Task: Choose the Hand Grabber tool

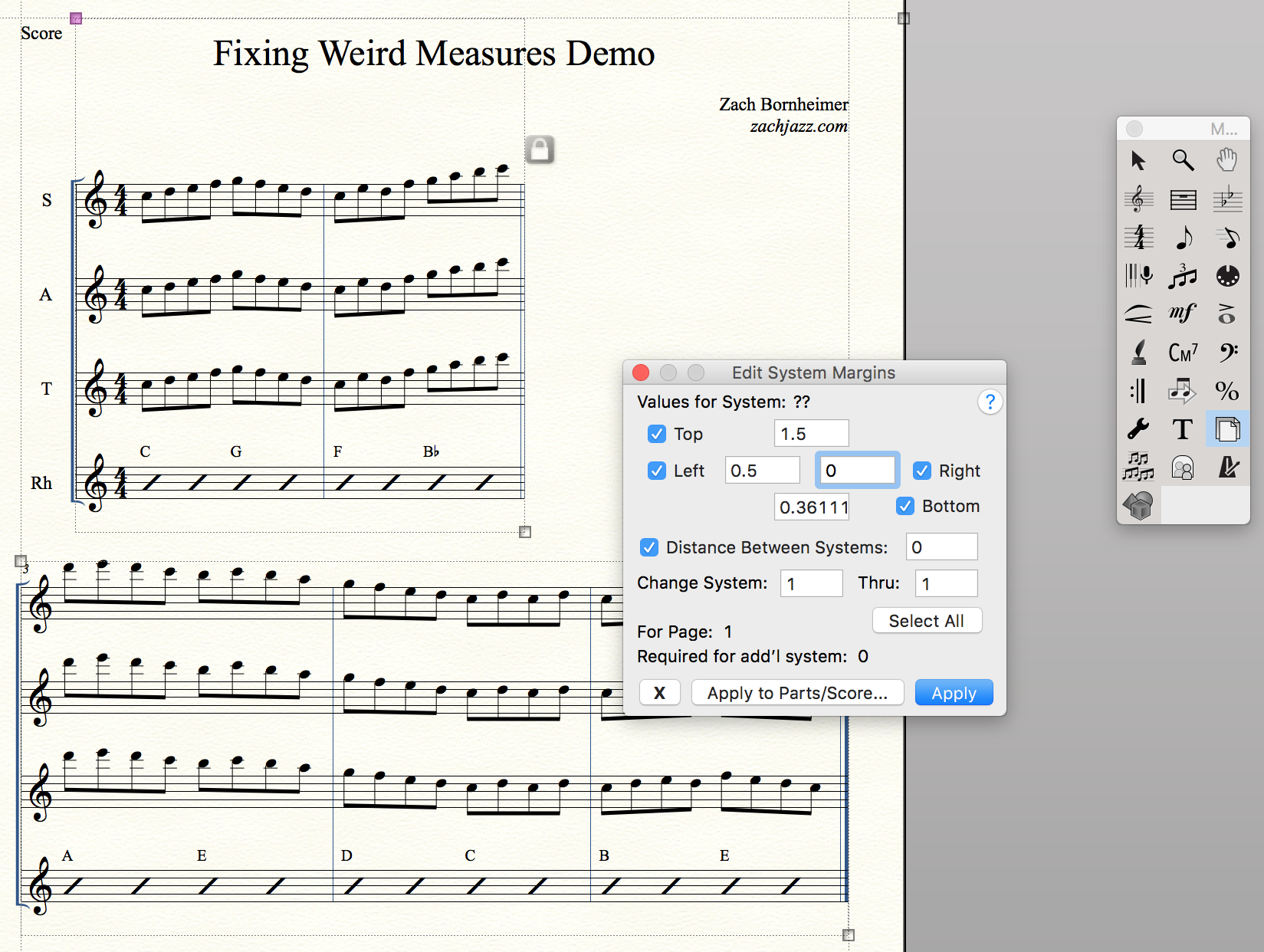Action: [1227, 160]
